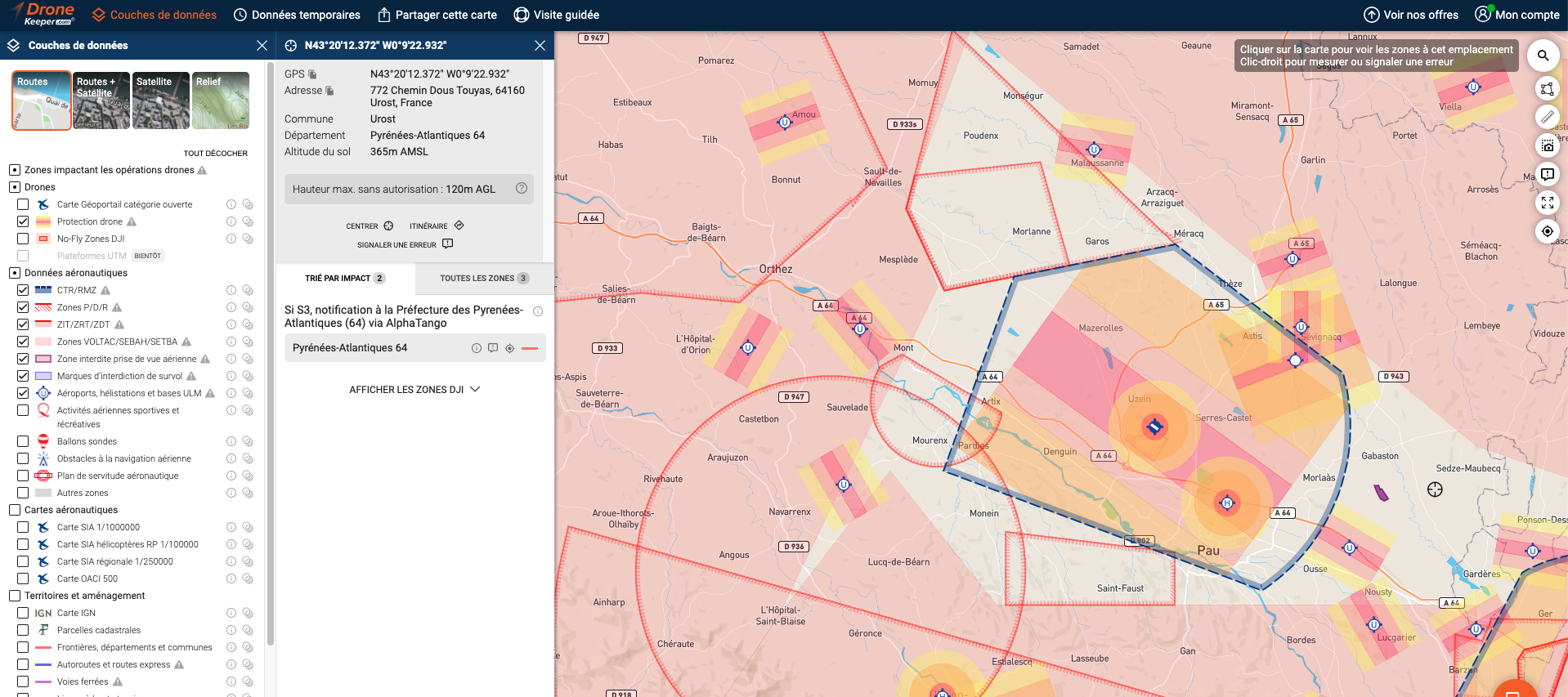Select the Relief basemap thumbnail
Image resolution: width=1568 pixels, height=697 pixels.
click(x=221, y=101)
